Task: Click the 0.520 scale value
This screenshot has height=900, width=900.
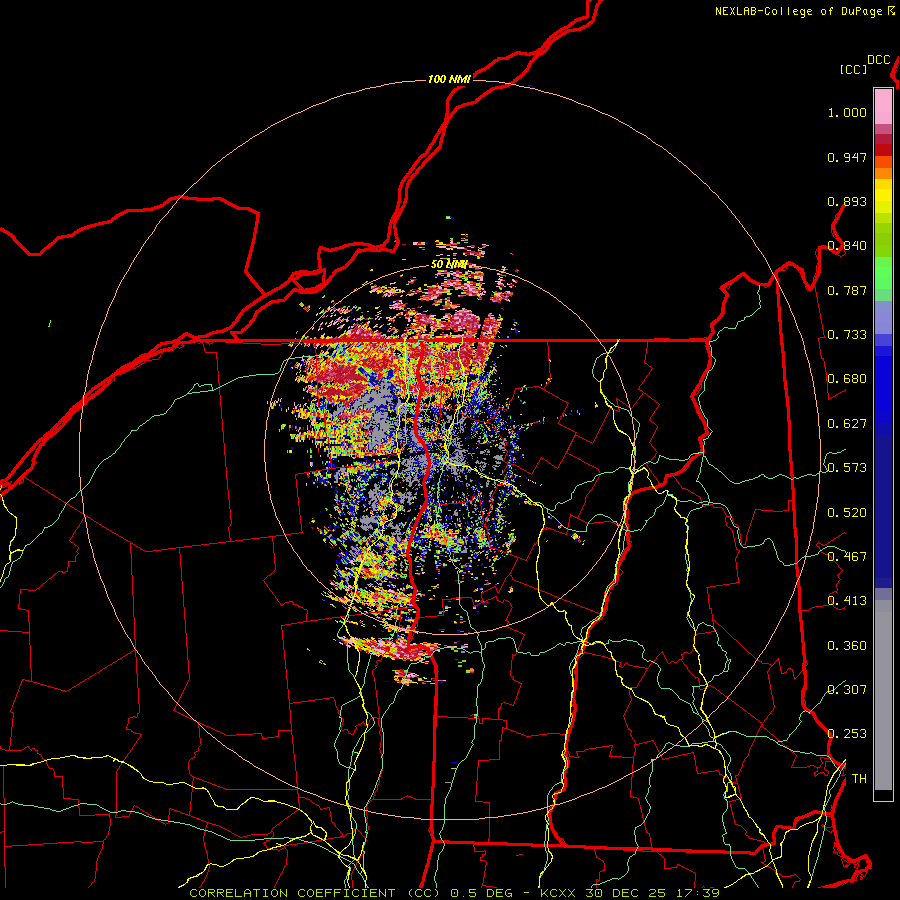Action: pos(847,513)
